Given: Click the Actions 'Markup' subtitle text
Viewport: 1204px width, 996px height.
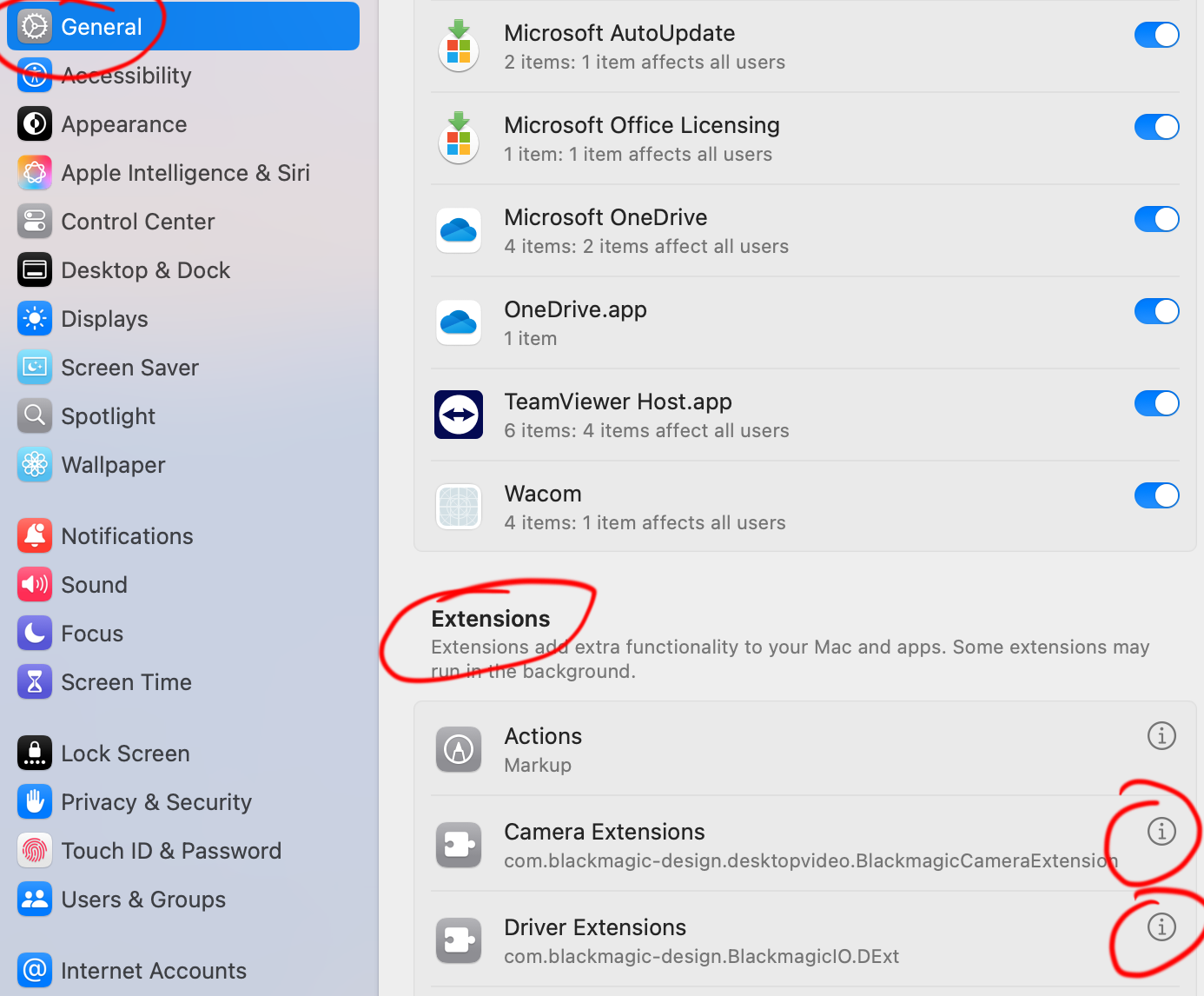Looking at the screenshot, I should 538,766.
